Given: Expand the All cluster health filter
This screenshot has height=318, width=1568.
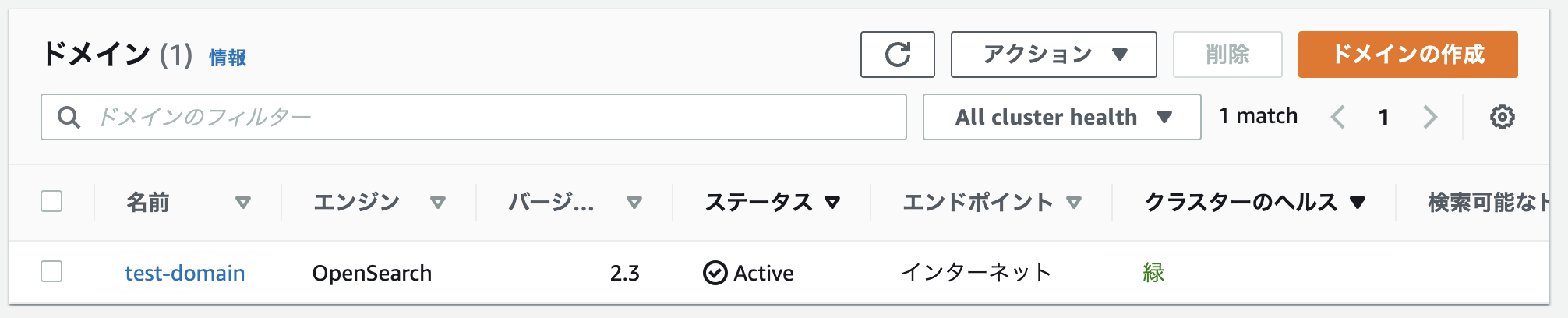Looking at the screenshot, I should point(1061,117).
